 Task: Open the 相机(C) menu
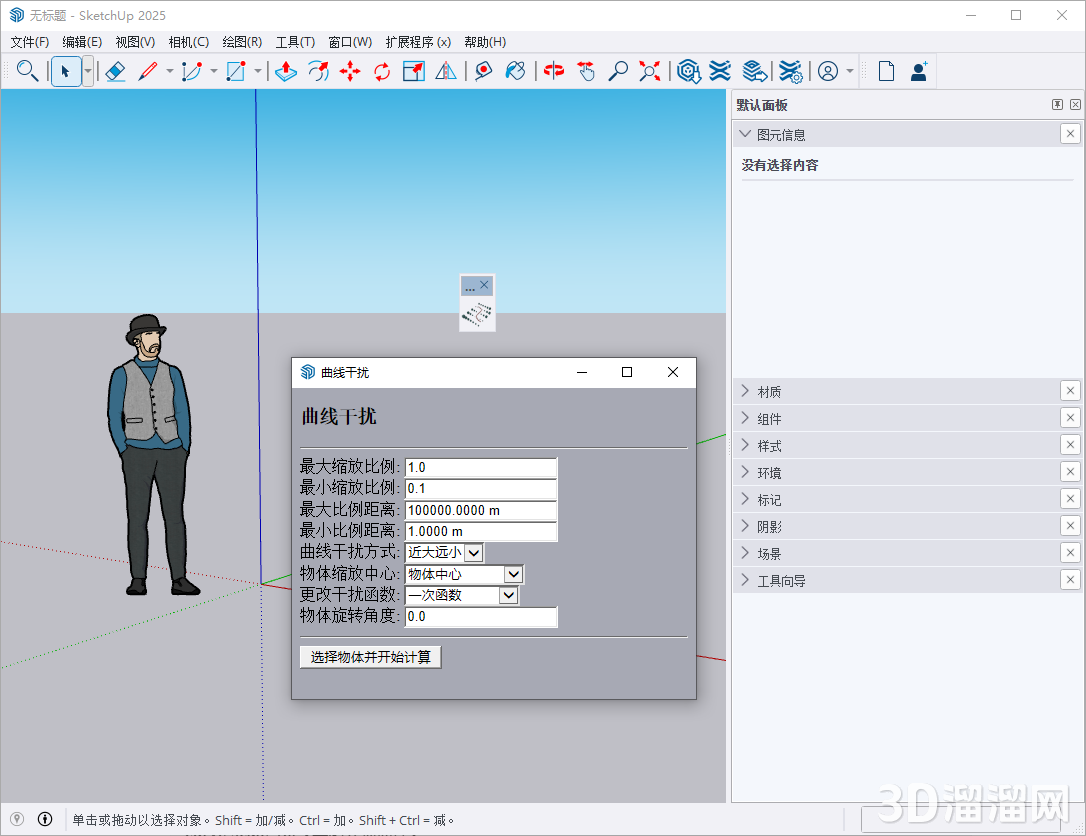(188, 42)
